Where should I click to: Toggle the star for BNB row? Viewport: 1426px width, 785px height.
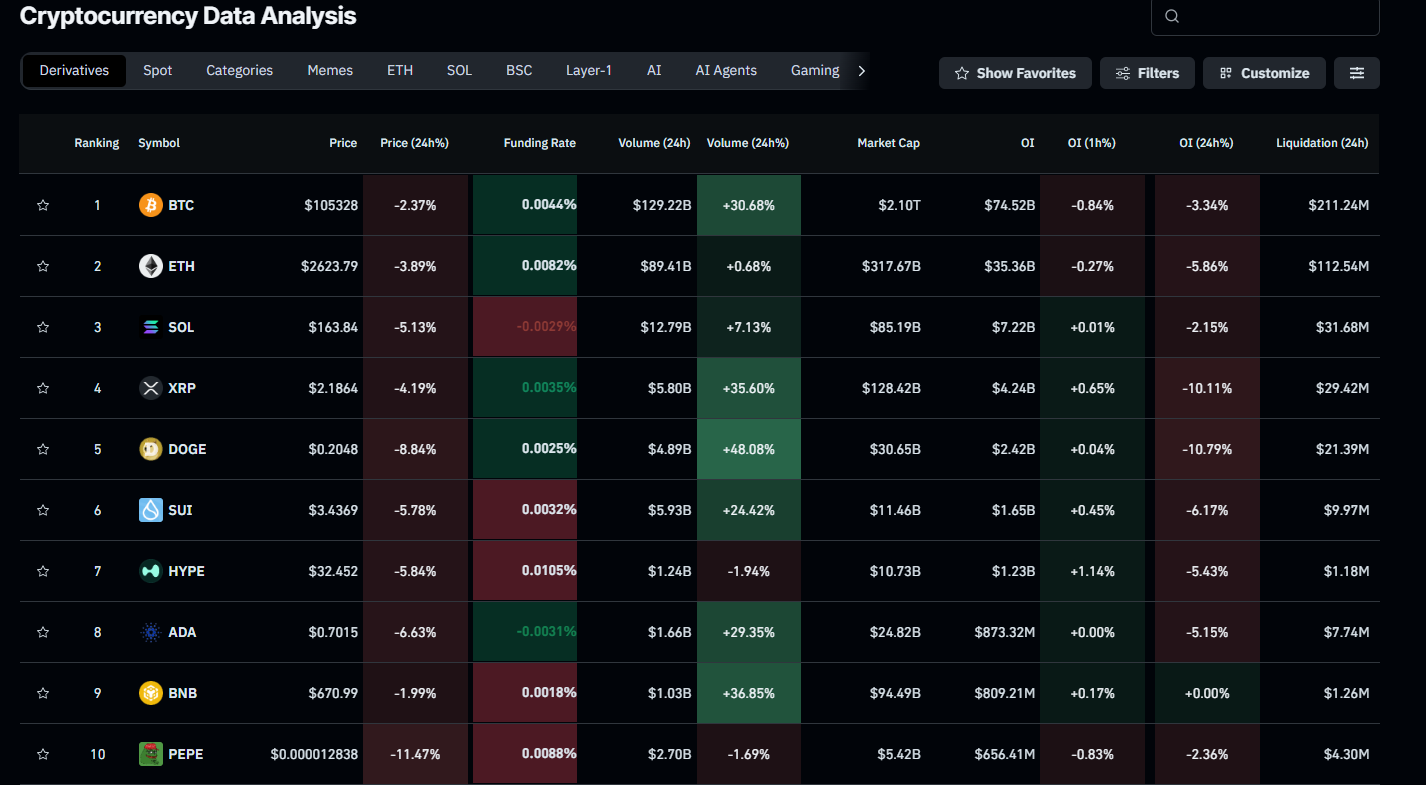pyautogui.click(x=43, y=693)
